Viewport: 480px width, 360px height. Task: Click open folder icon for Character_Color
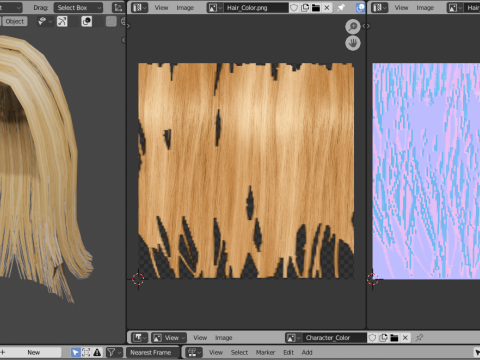tap(394, 338)
